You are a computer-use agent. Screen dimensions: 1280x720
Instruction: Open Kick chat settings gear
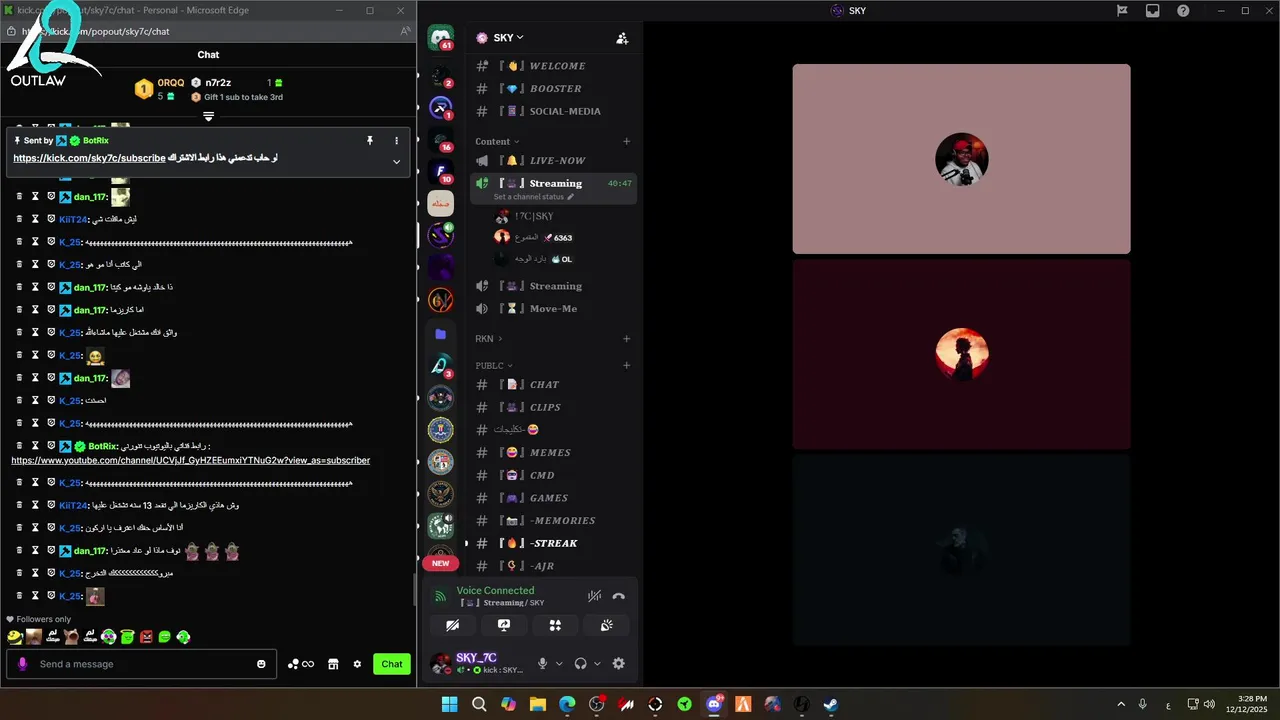357,664
